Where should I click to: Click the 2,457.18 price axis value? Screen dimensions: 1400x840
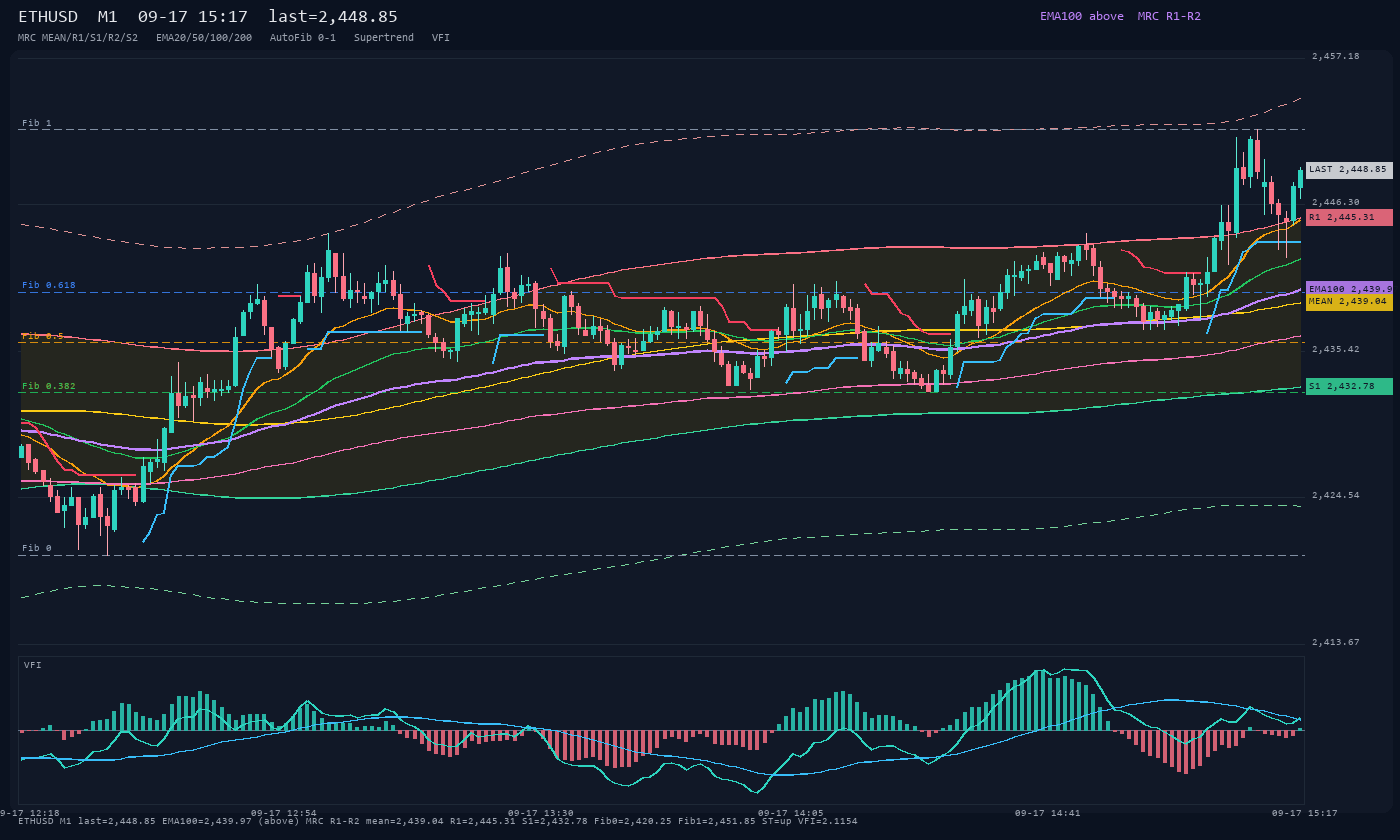tap(1336, 57)
